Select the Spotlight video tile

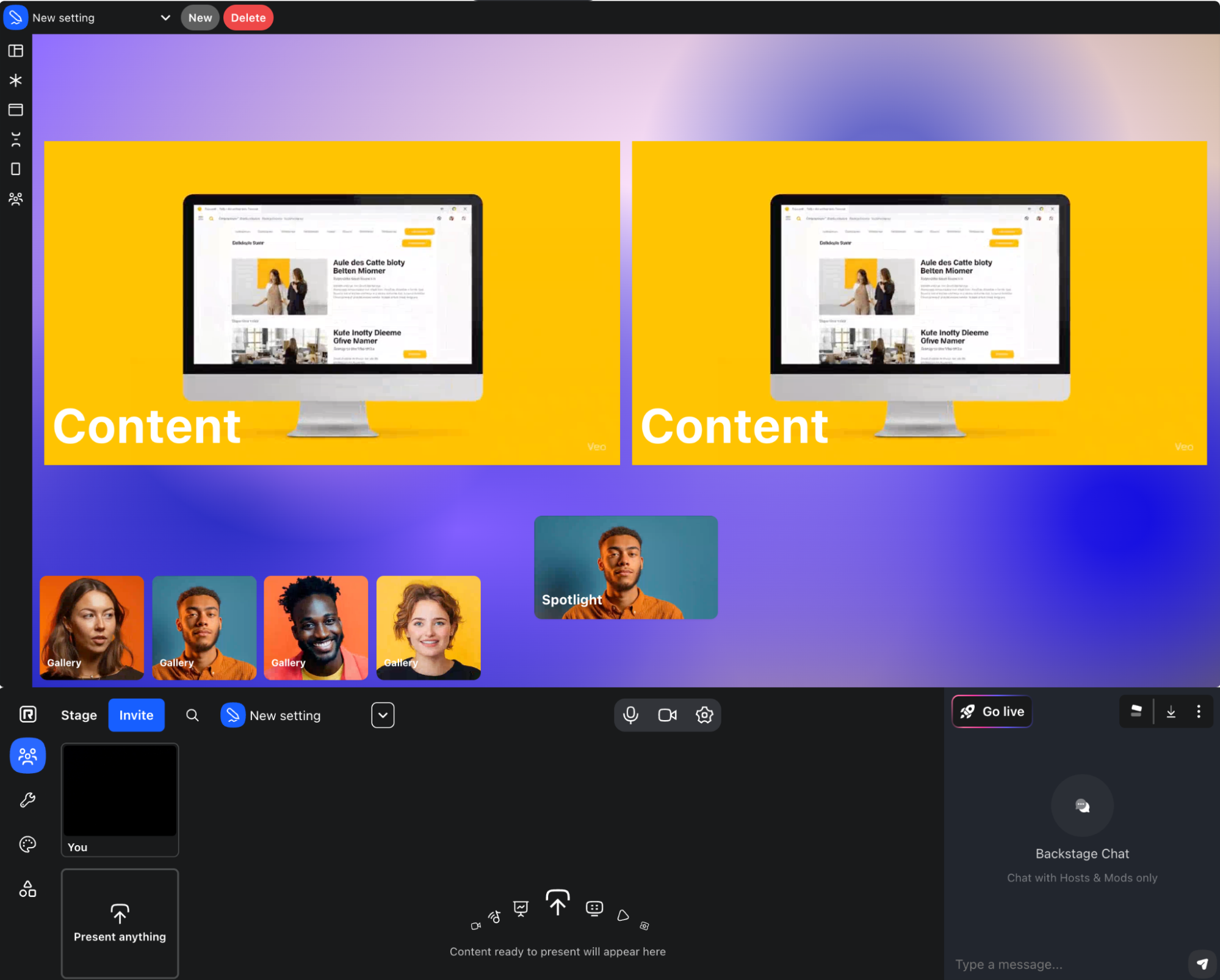[x=626, y=567]
